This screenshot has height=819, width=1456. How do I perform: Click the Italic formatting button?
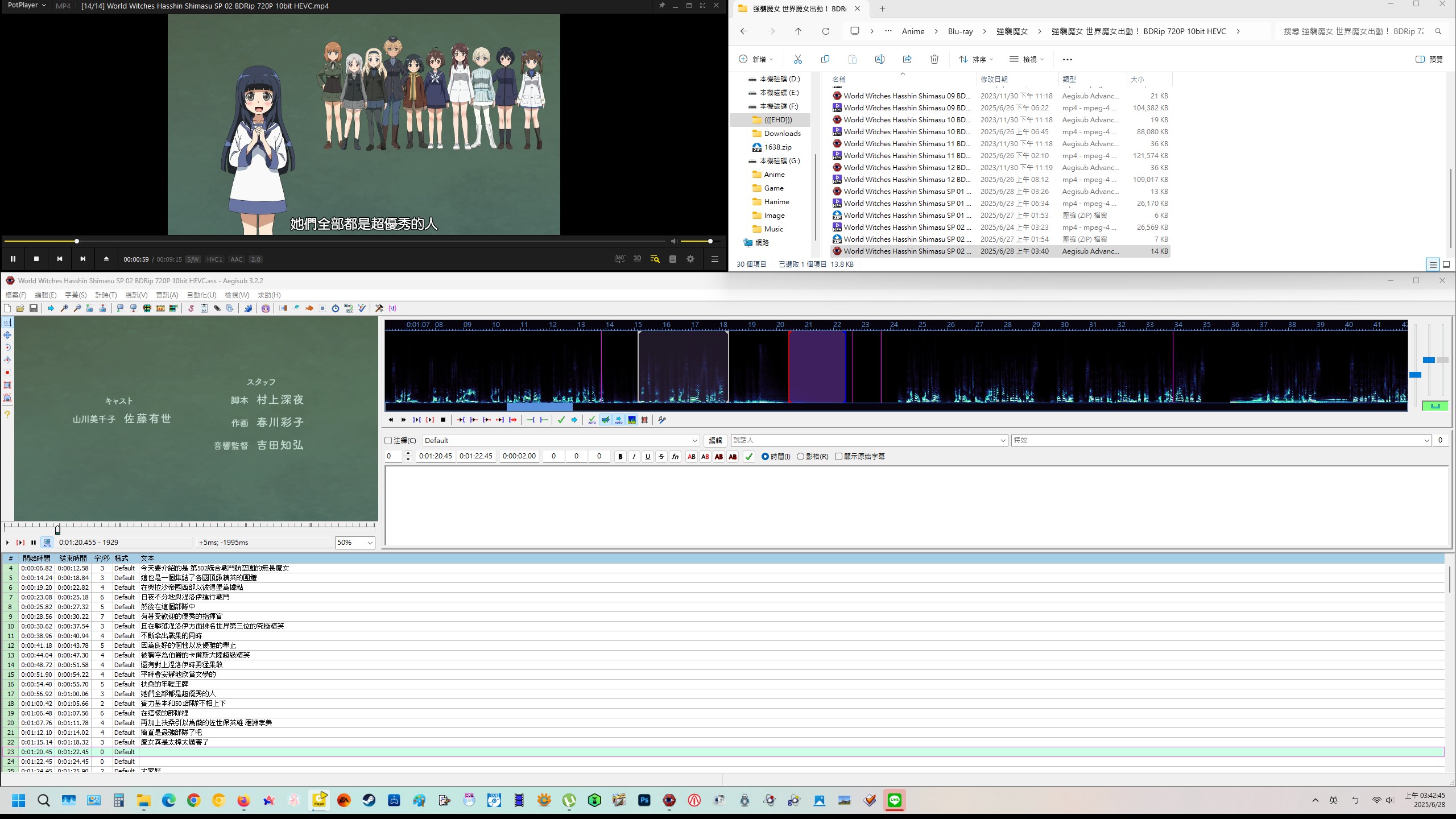click(634, 456)
